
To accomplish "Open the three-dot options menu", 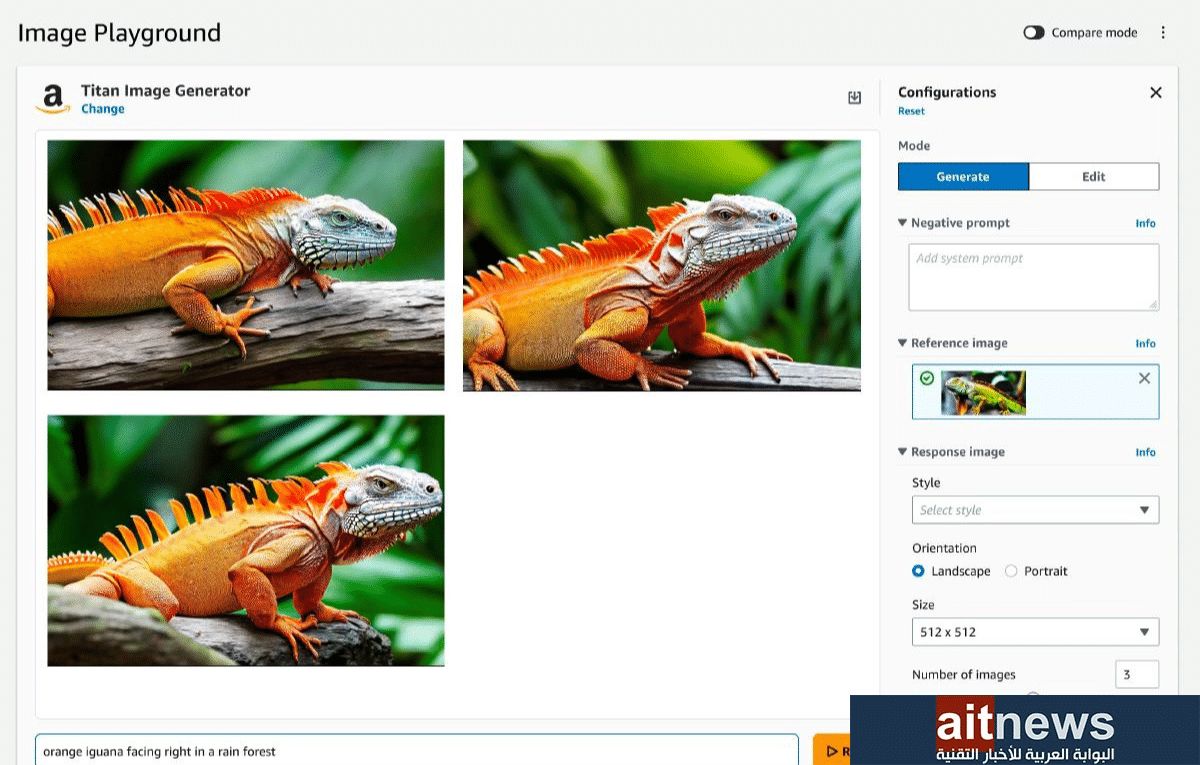I will [x=1163, y=33].
